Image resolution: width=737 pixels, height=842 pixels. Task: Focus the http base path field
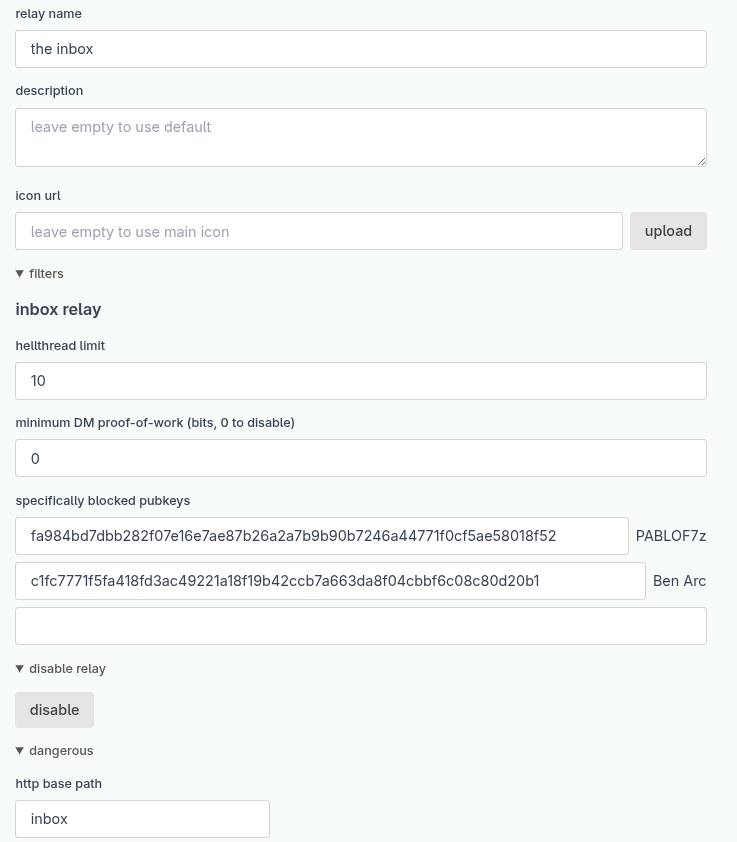pos(142,819)
